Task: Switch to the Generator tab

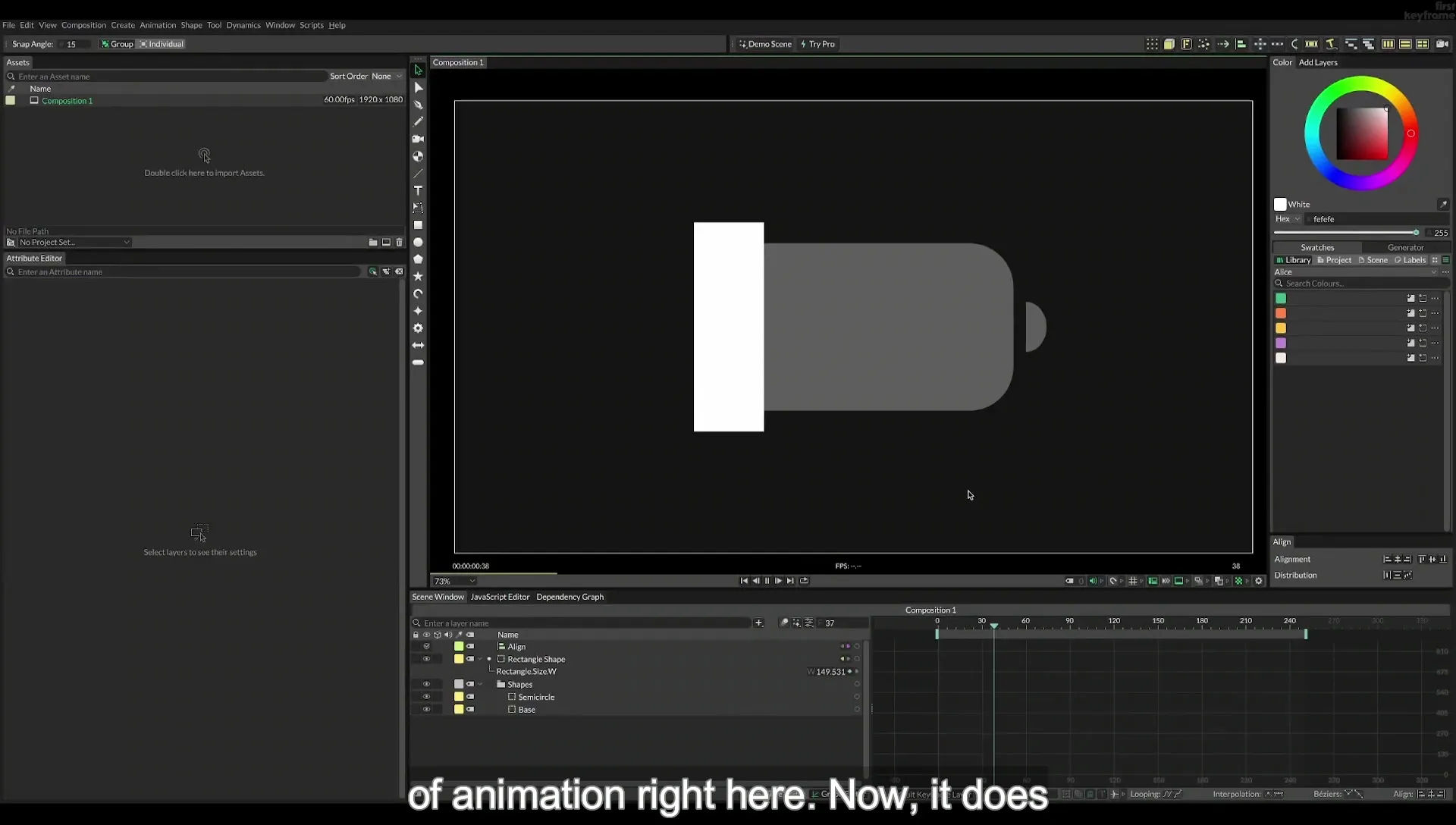Action: (1405, 248)
